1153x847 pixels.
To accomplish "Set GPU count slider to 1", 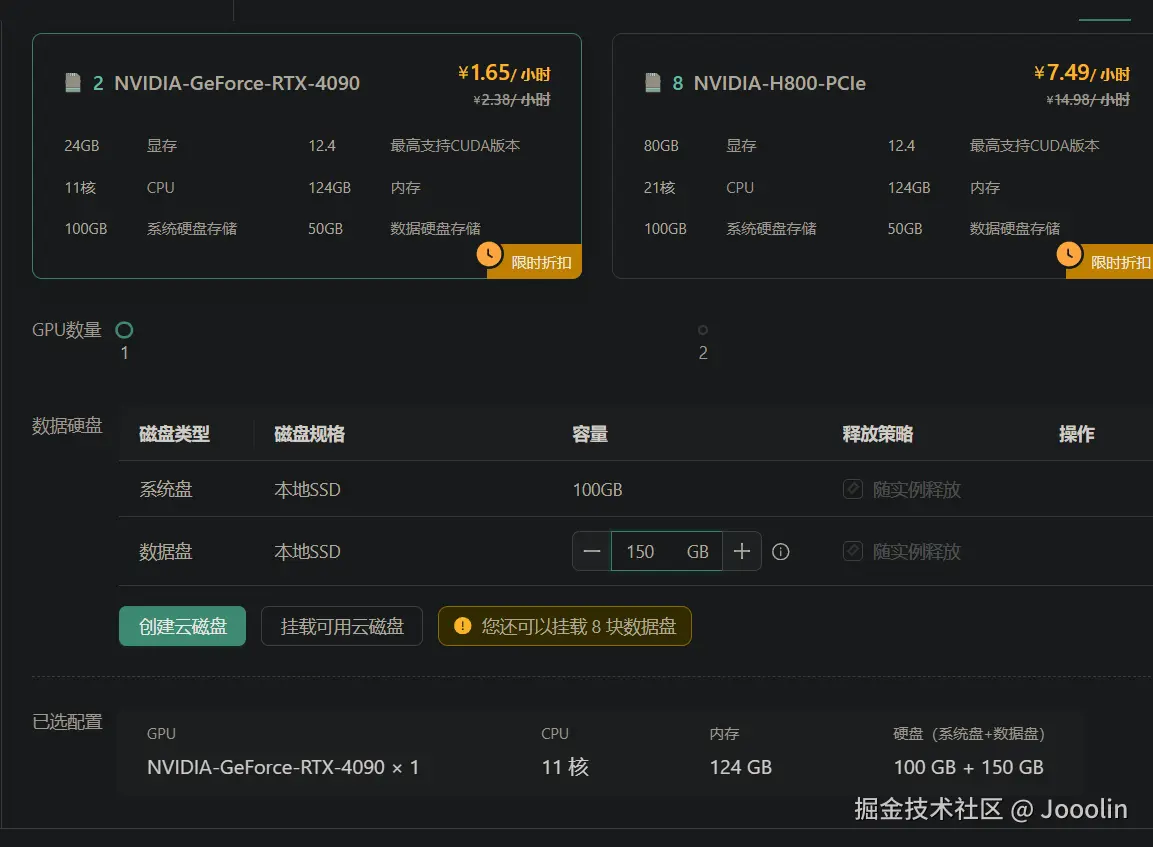I will (x=124, y=330).
